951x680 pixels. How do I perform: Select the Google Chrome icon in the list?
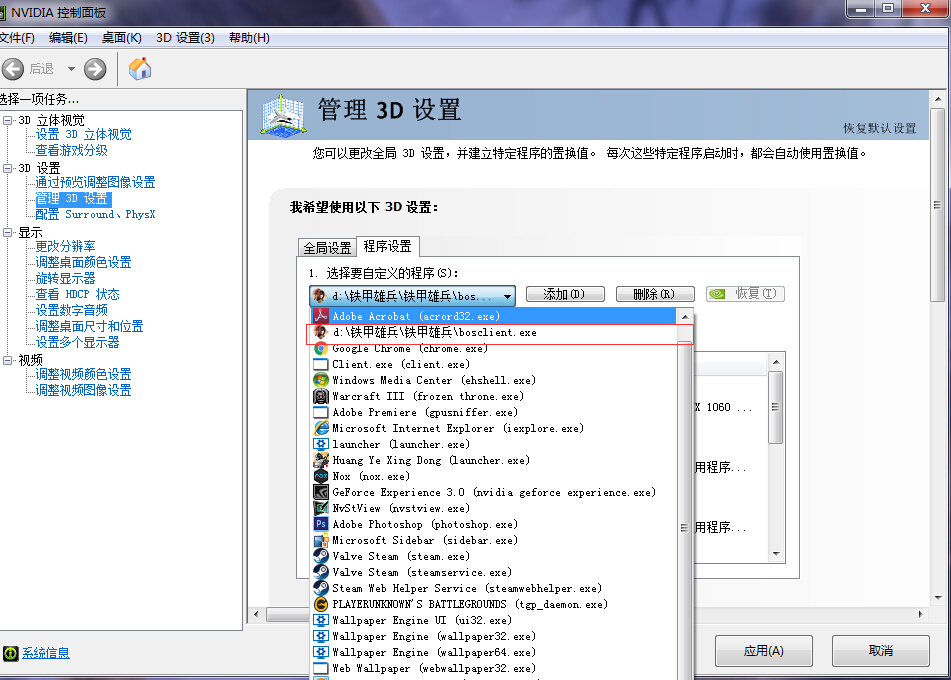pos(321,349)
